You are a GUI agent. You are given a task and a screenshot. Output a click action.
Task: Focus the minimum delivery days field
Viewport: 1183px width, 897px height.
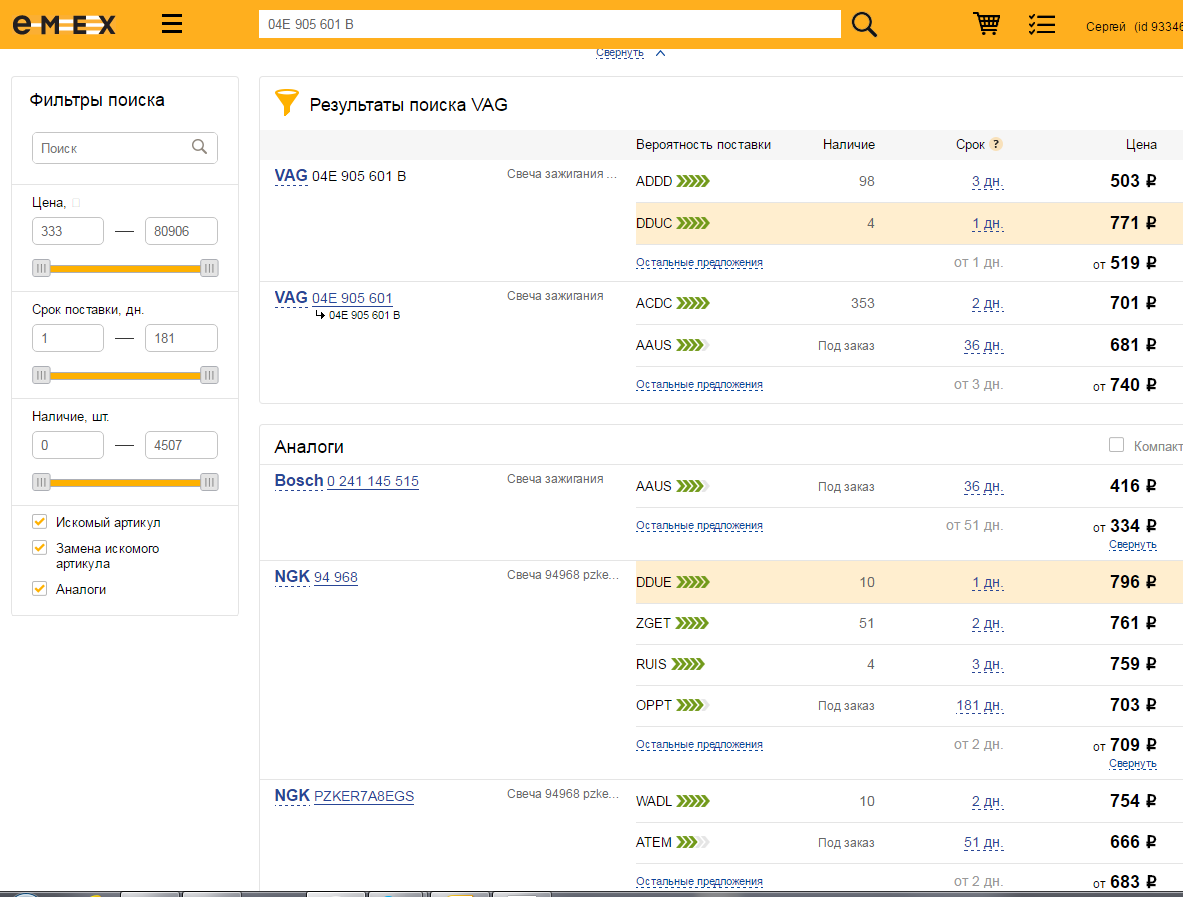tap(68, 338)
